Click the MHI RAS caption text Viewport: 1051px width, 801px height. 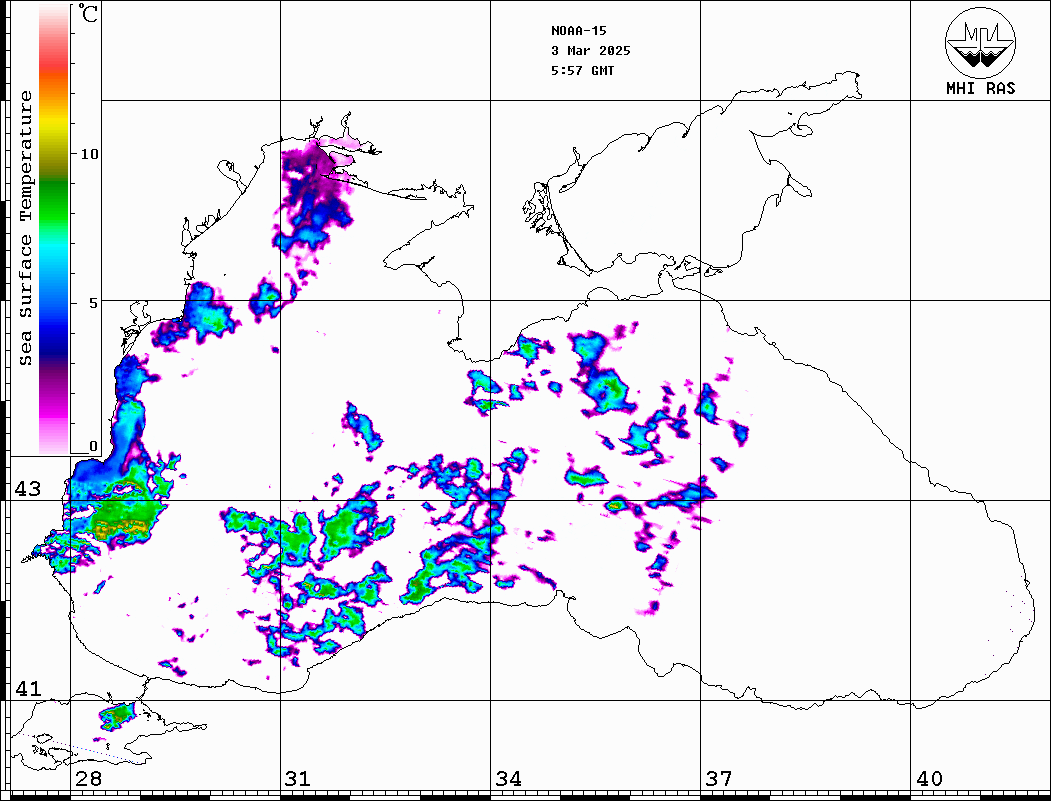(x=981, y=88)
